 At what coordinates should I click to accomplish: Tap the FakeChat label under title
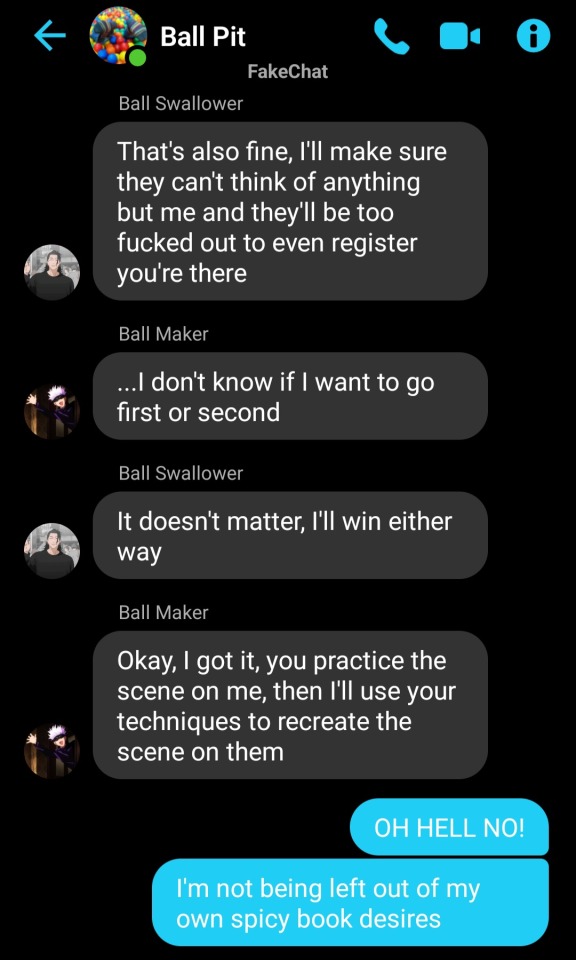(288, 72)
